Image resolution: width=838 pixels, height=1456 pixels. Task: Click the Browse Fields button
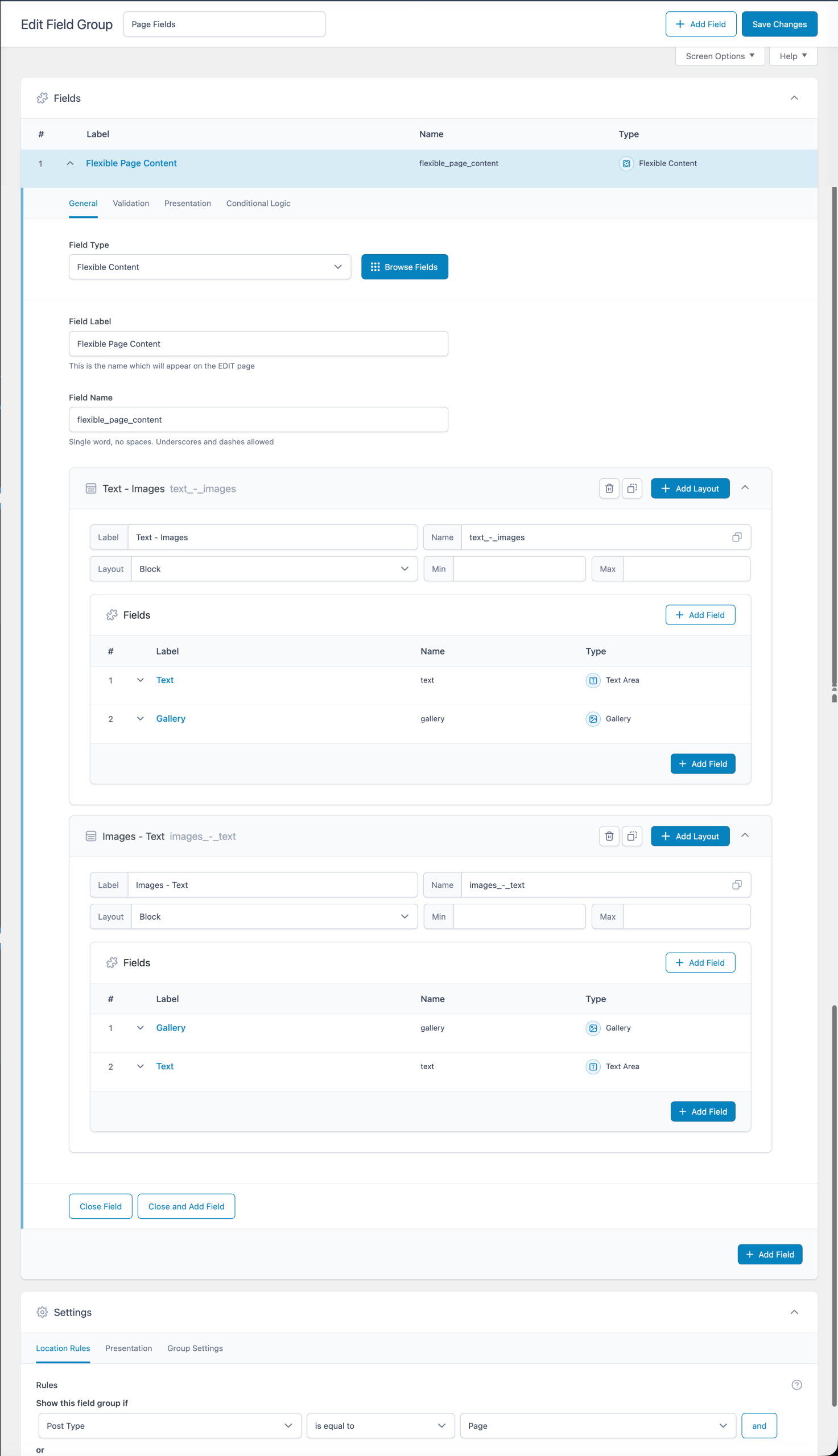pos(404,267)
